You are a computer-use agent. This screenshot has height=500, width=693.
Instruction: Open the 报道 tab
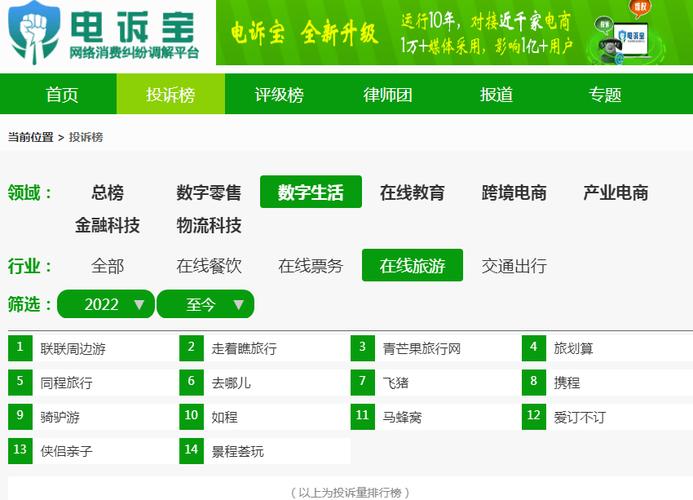click(496, 94)
